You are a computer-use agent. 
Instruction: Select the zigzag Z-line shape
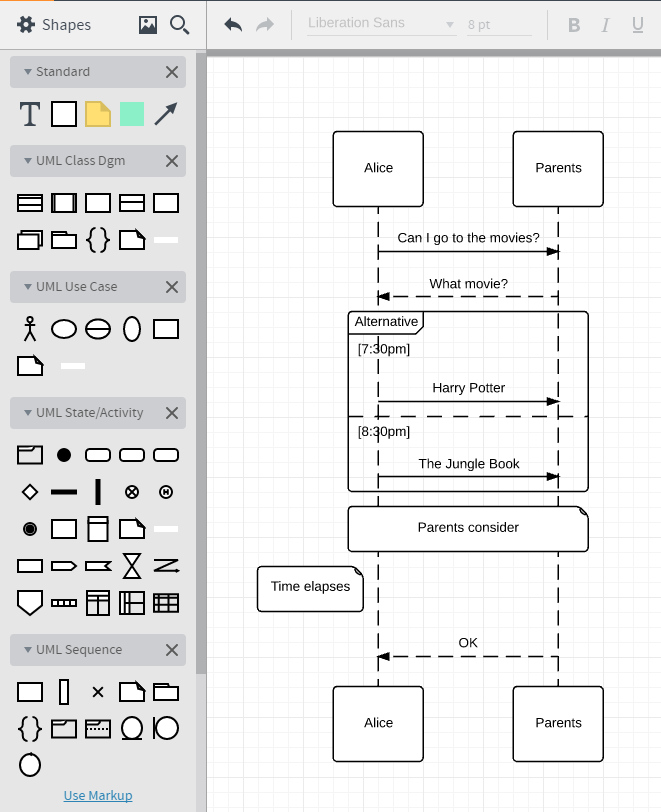166,566
